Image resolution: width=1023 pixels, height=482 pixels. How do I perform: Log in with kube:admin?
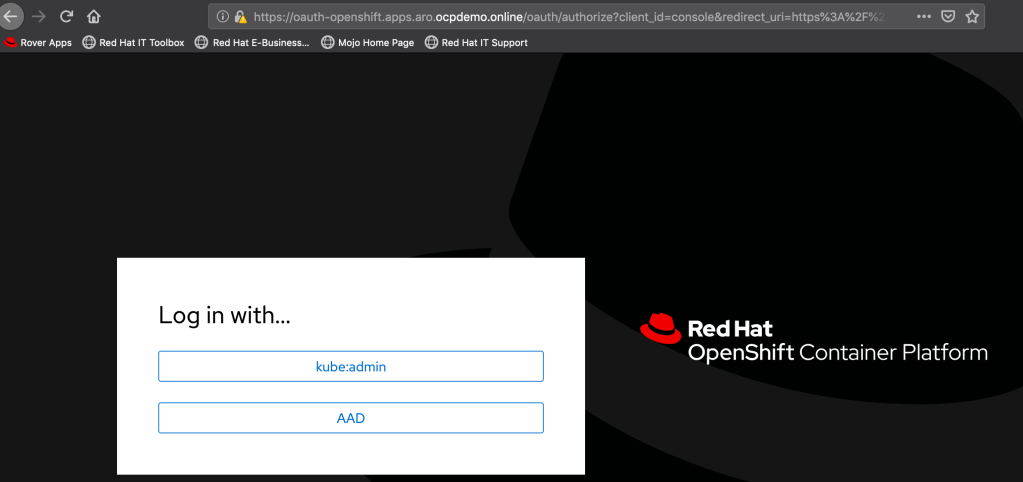click(350, 367)
